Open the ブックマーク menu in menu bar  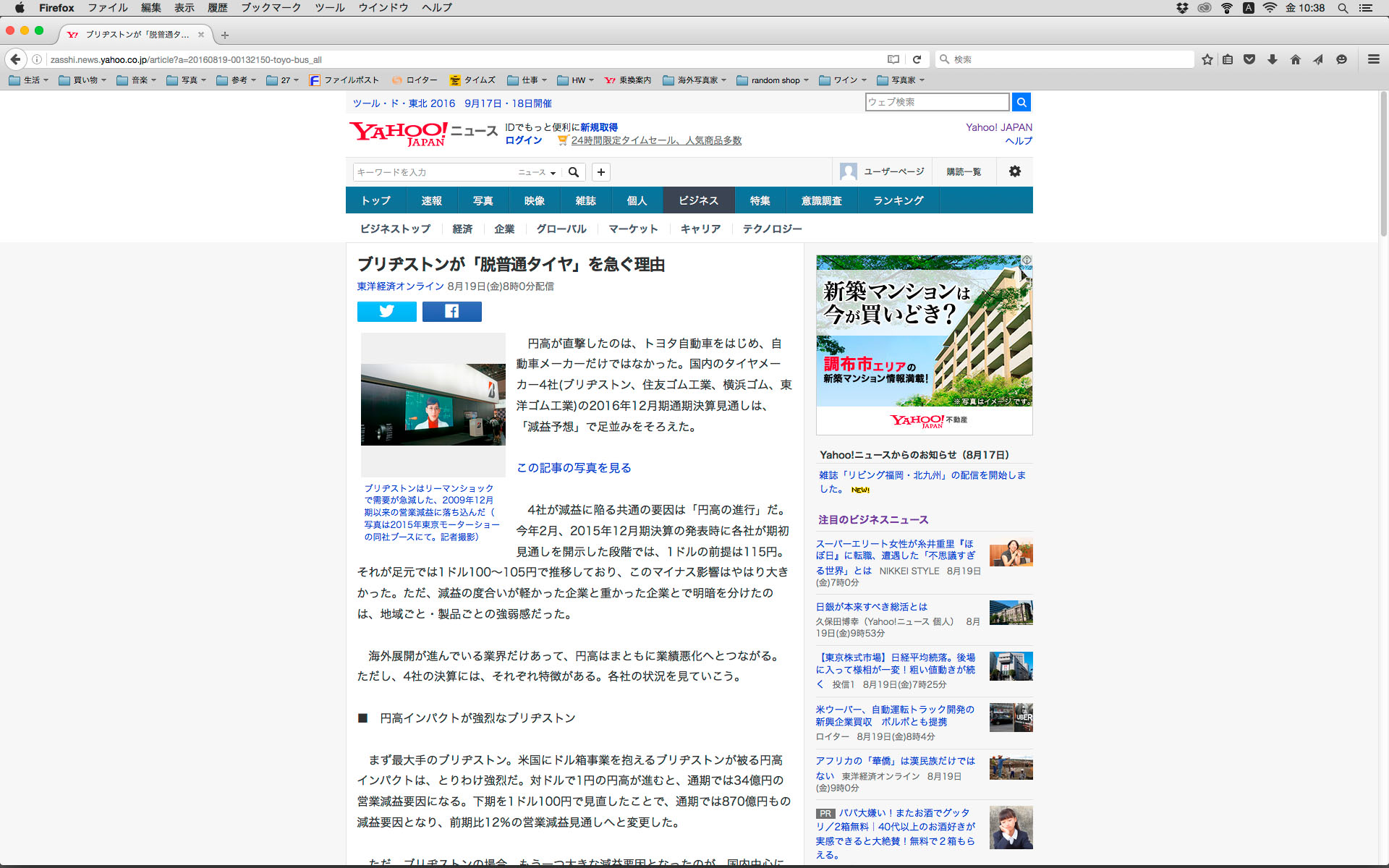click(271, 8)
